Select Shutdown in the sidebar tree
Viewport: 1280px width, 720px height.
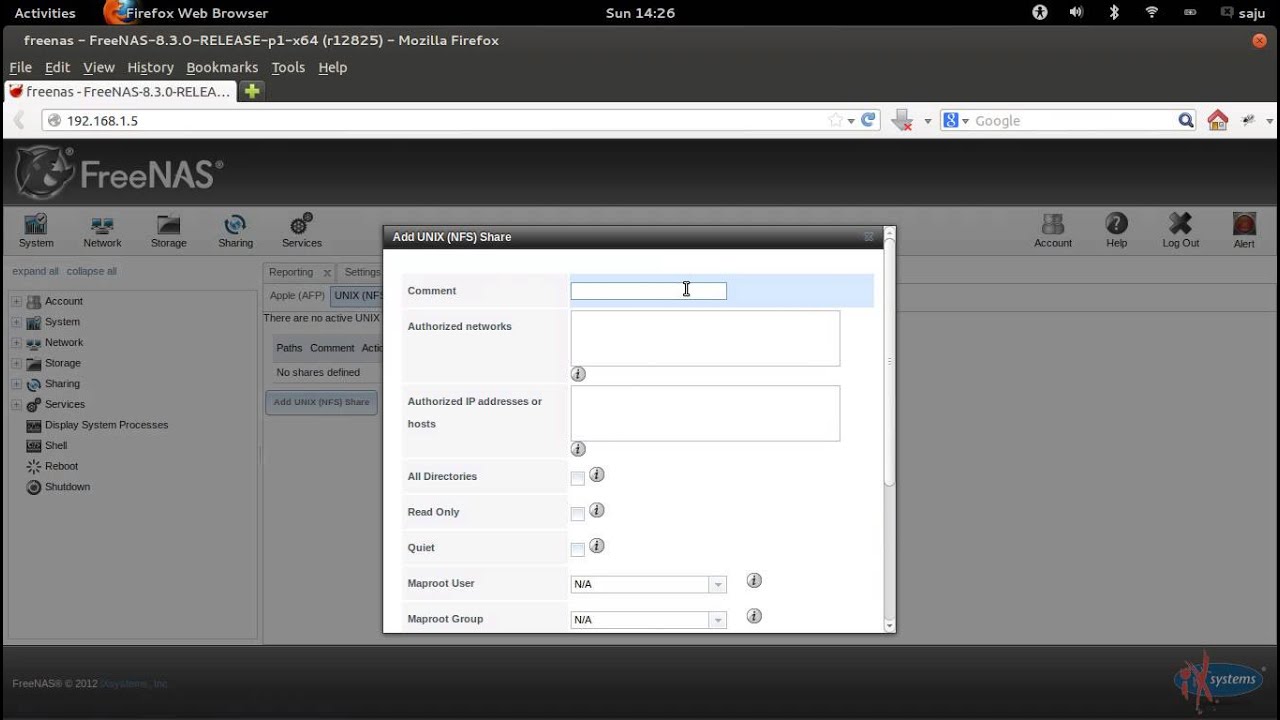(67, 487)
